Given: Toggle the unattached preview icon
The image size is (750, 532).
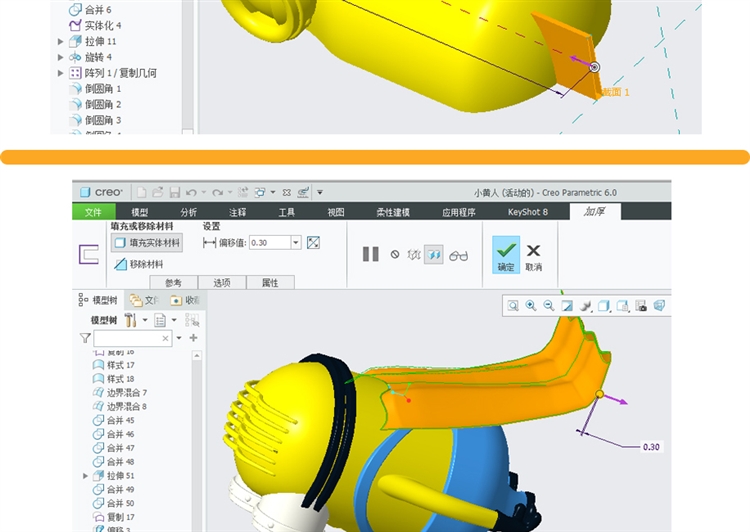Looking at the screenshot, I should [x=414, y=255].
